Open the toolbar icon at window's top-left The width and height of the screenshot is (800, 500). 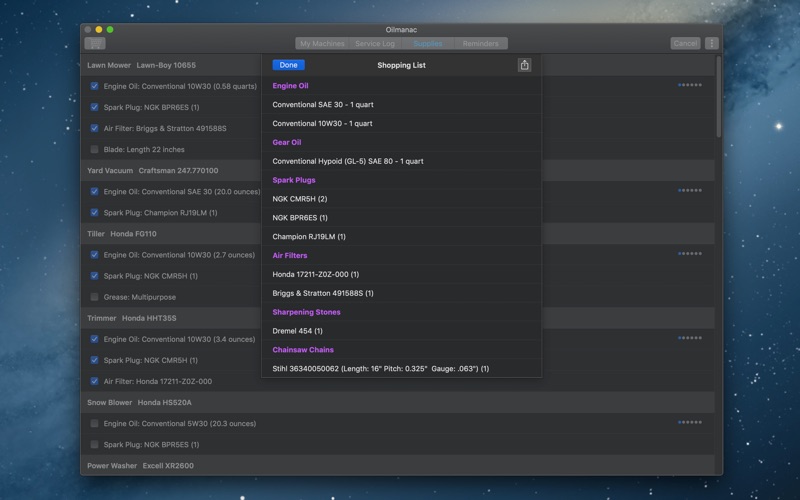coord(95,43)
